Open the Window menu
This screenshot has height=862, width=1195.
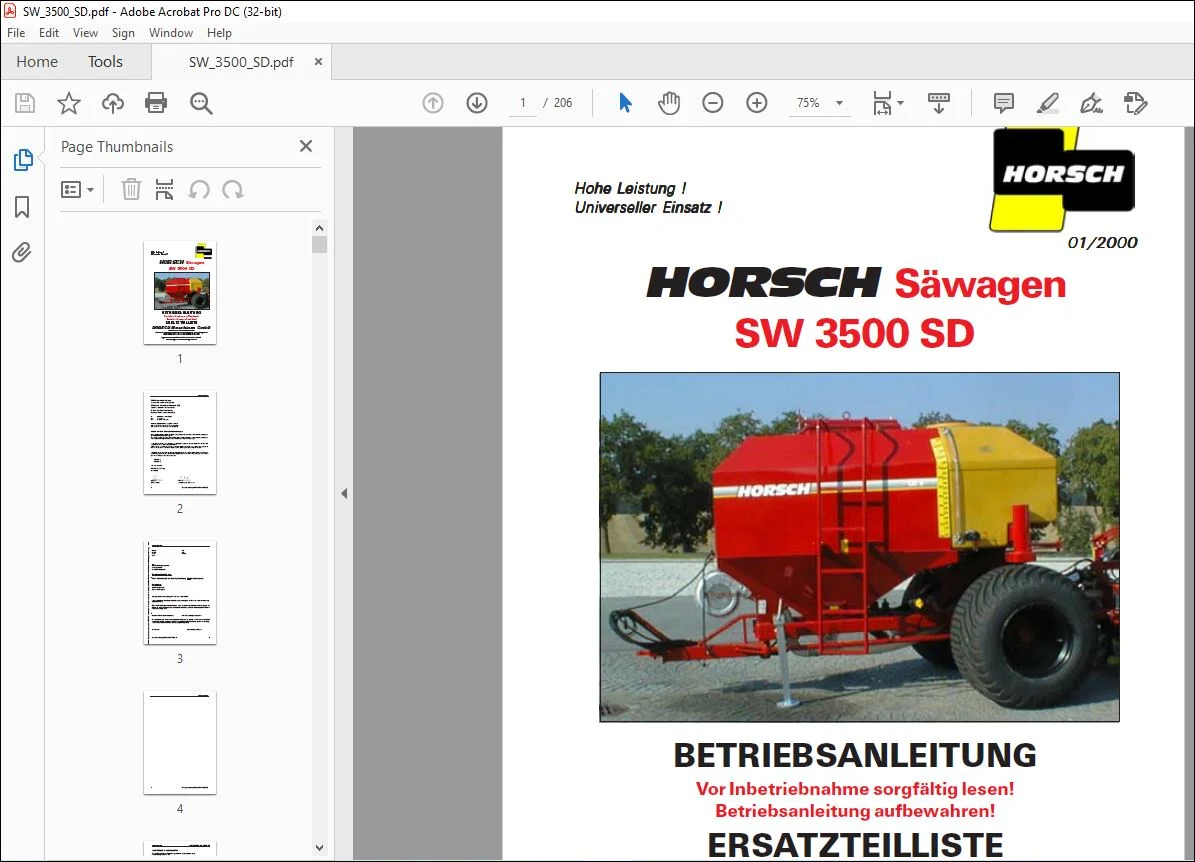171,33
